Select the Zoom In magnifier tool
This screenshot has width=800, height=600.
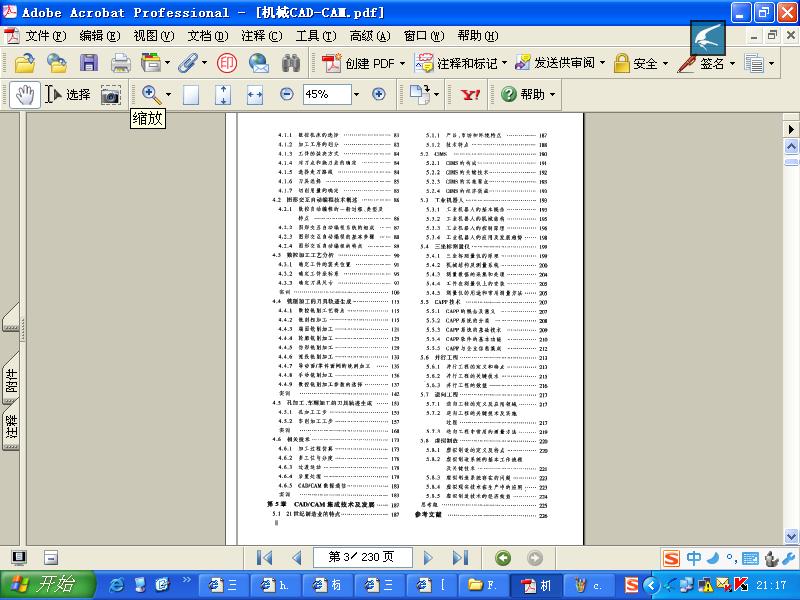(x=148, y=94)
